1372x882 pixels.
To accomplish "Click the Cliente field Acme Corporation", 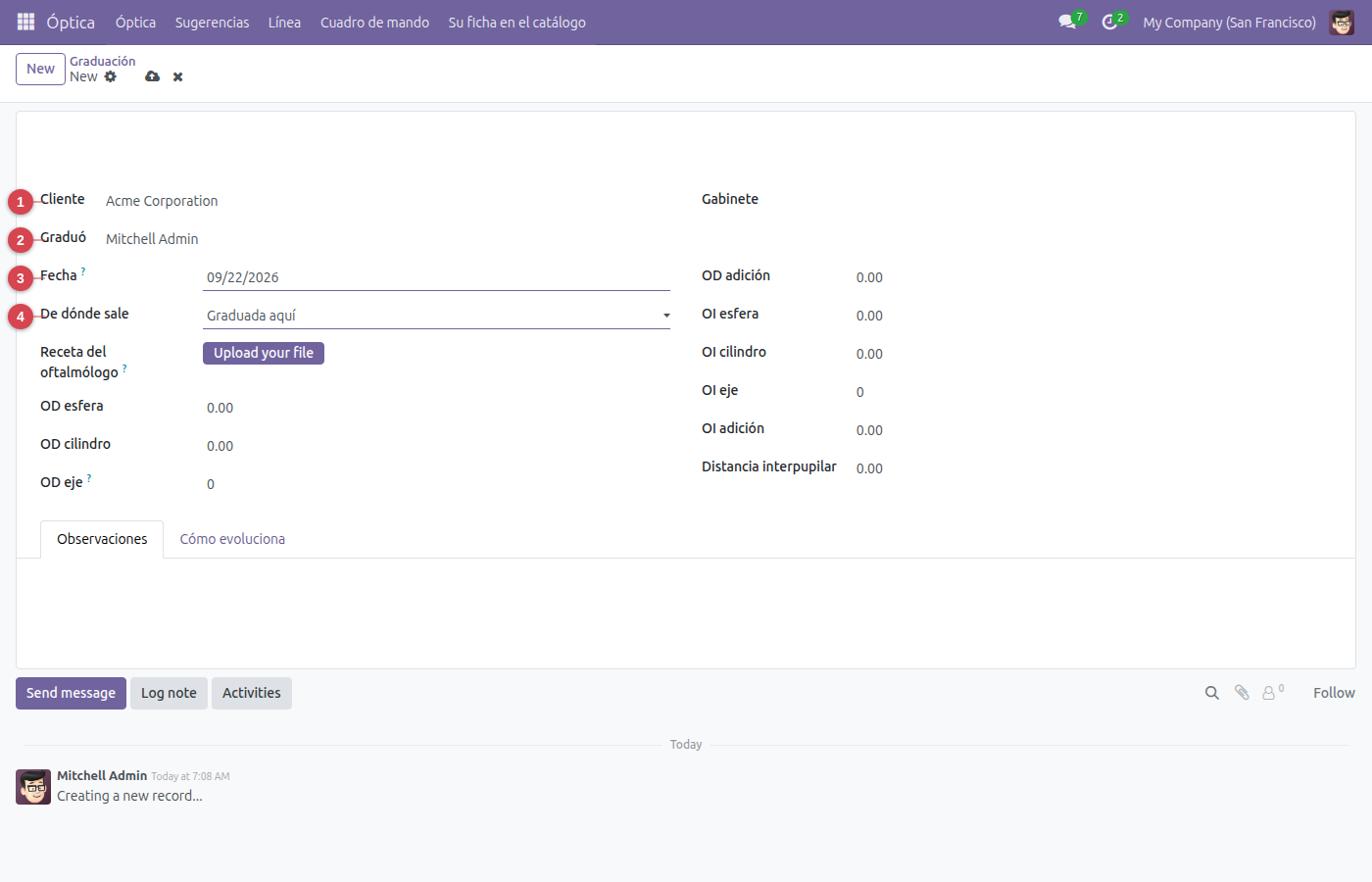I will (162, 201).
